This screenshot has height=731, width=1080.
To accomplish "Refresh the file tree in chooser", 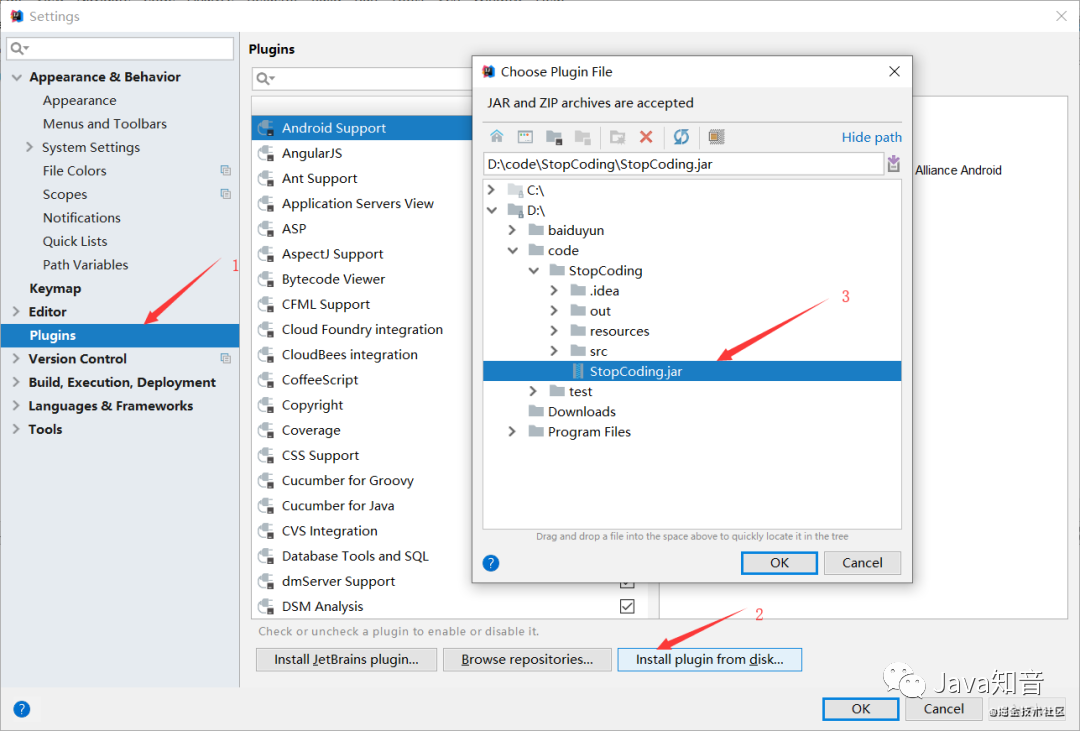I will pyautogui.click(x=681, y=136).
